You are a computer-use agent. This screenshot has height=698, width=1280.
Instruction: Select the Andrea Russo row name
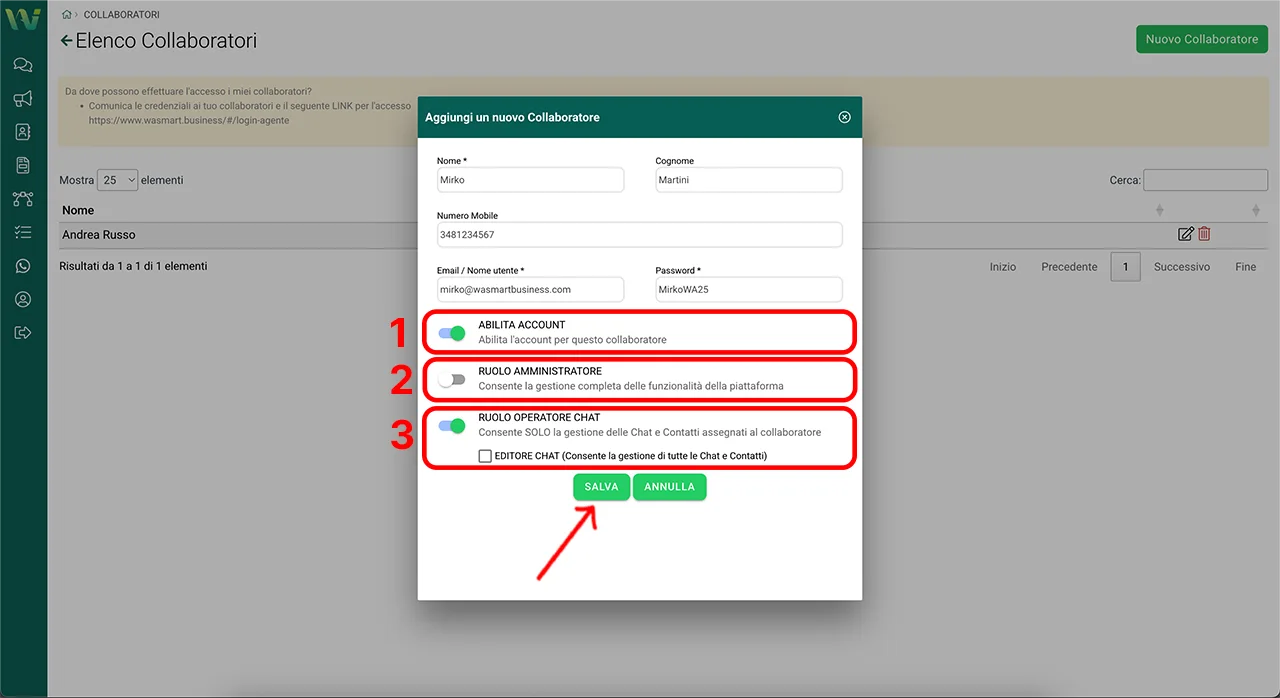click(x=99, y=234)
